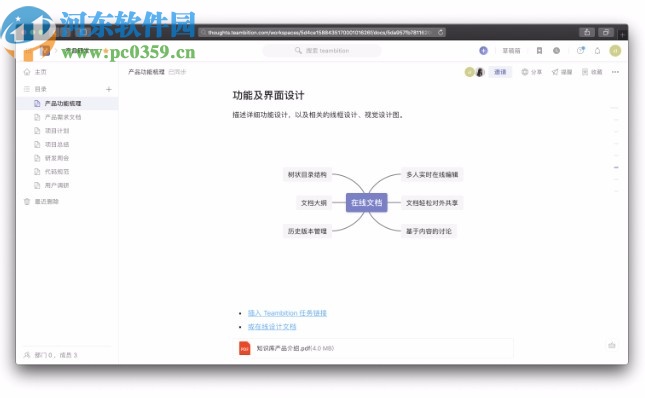Select the 树状目录结构 mind map node
Screen dimensions: 645x398
coord(307,174)
